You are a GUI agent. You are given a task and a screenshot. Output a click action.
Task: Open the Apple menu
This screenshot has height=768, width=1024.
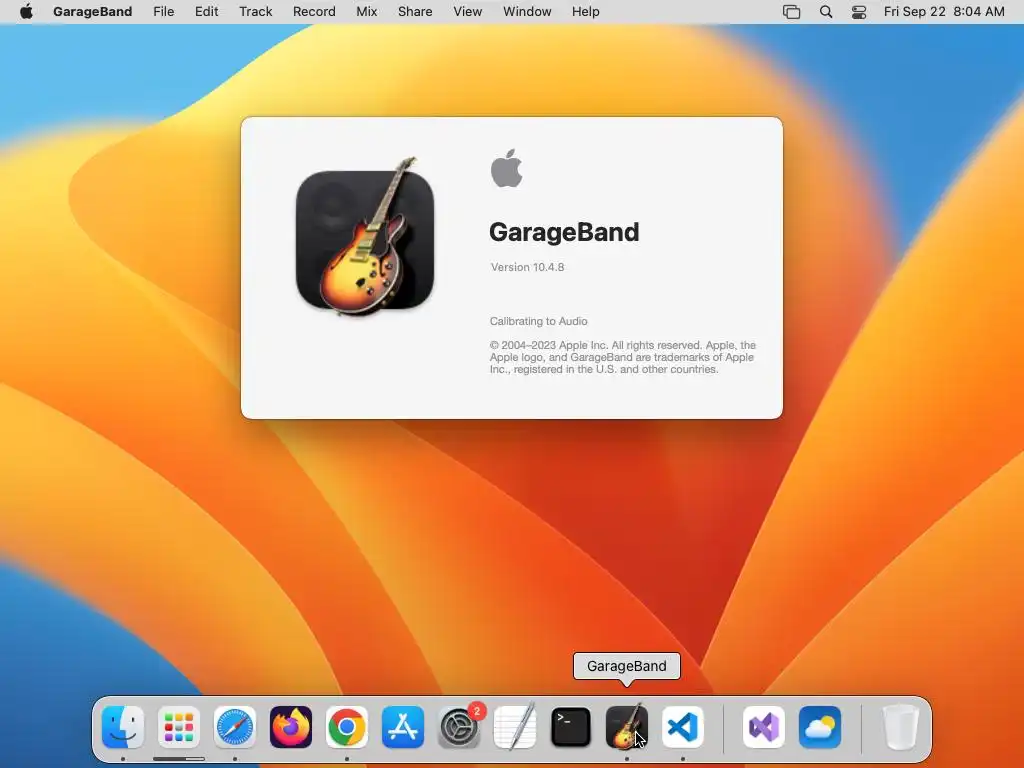coord(26,11)
